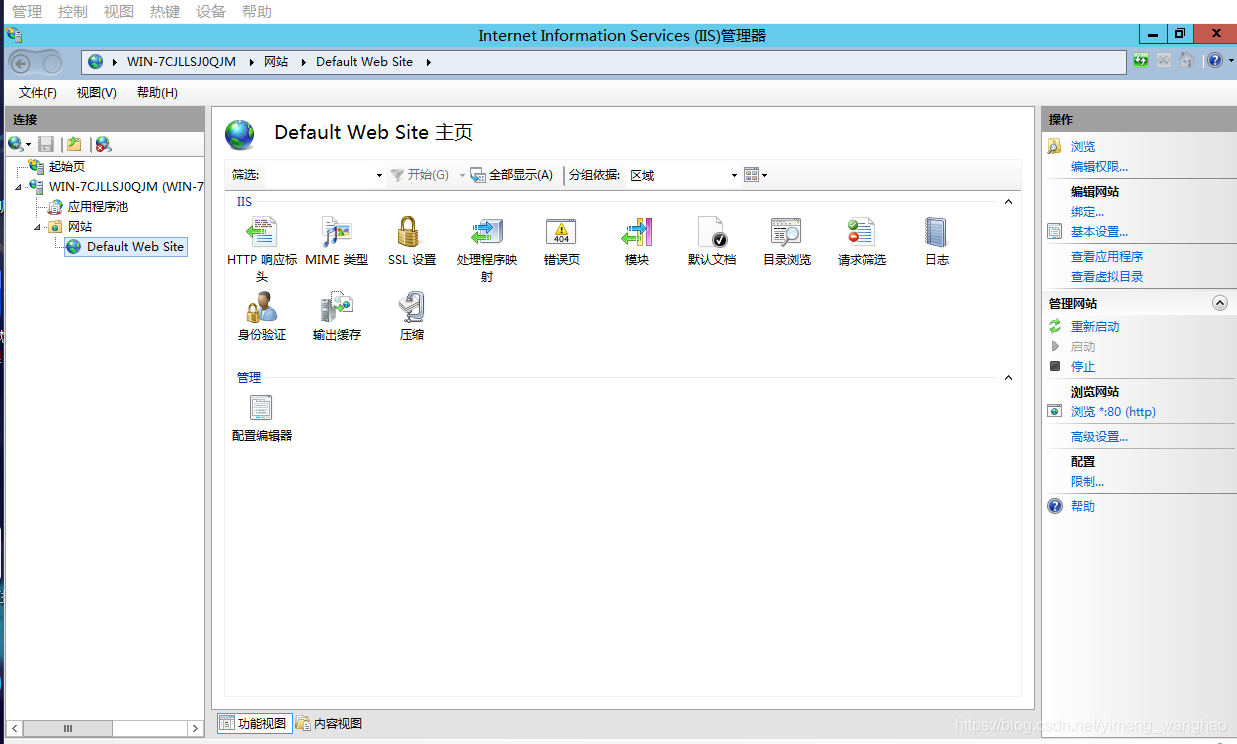Click the help icon at top right
The image size is (1237, 744).
tap(1214, 61)
